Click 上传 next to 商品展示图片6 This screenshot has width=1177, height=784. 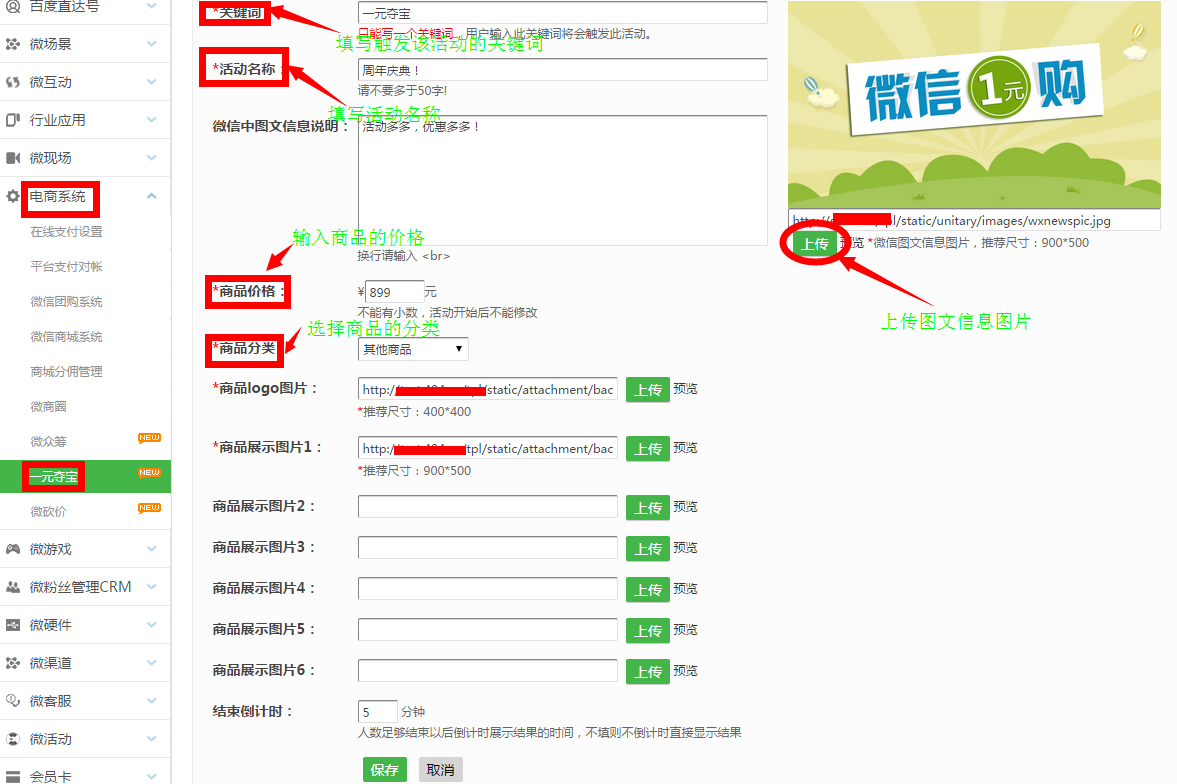(648, 671)
